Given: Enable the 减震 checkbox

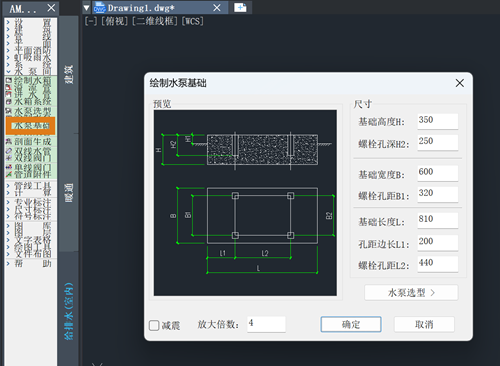Looking at the screenshot, I should tap(154, 325).
